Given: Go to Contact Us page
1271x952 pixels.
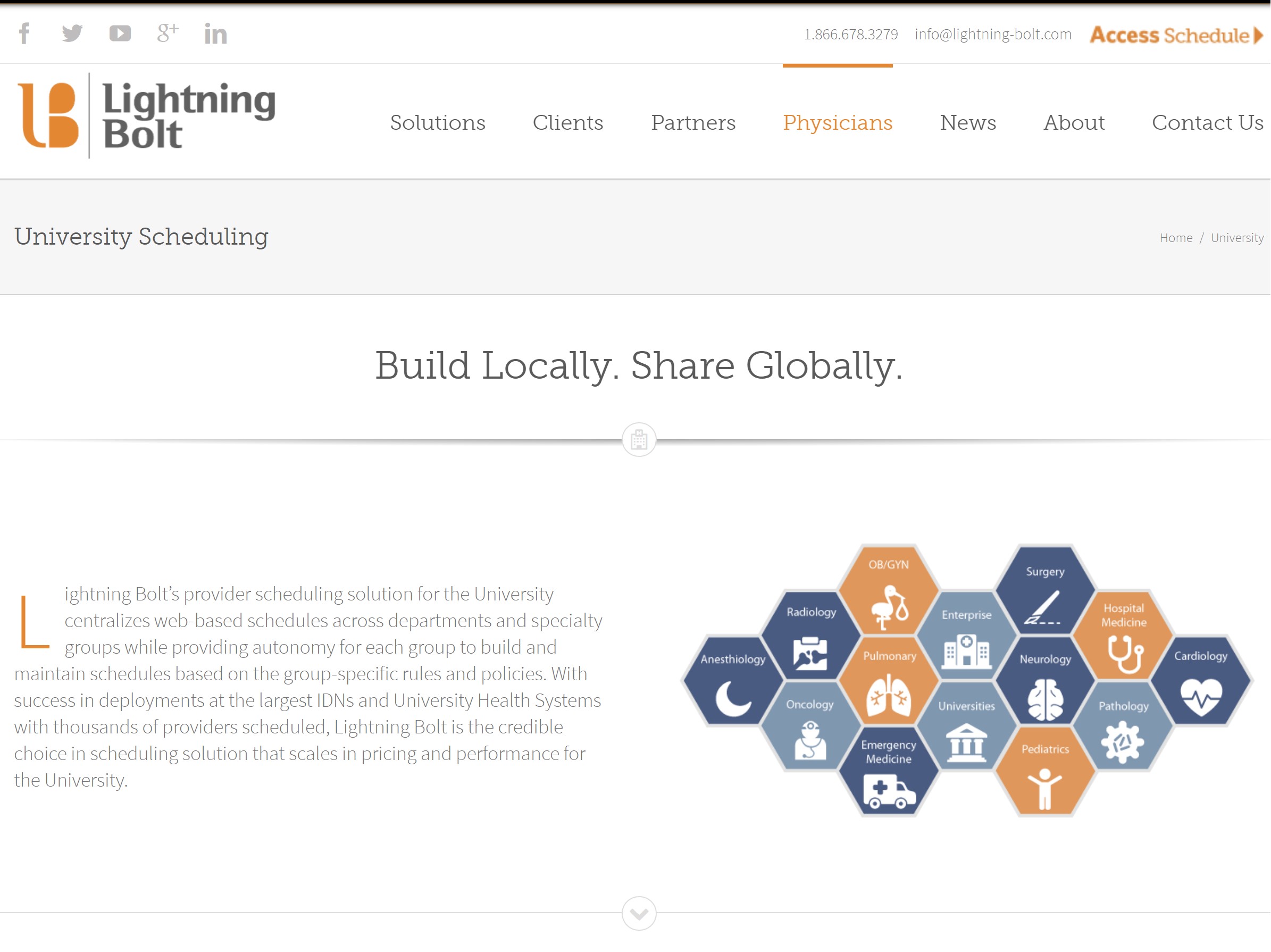Looking at the screenshot, I should [1208, 122].
